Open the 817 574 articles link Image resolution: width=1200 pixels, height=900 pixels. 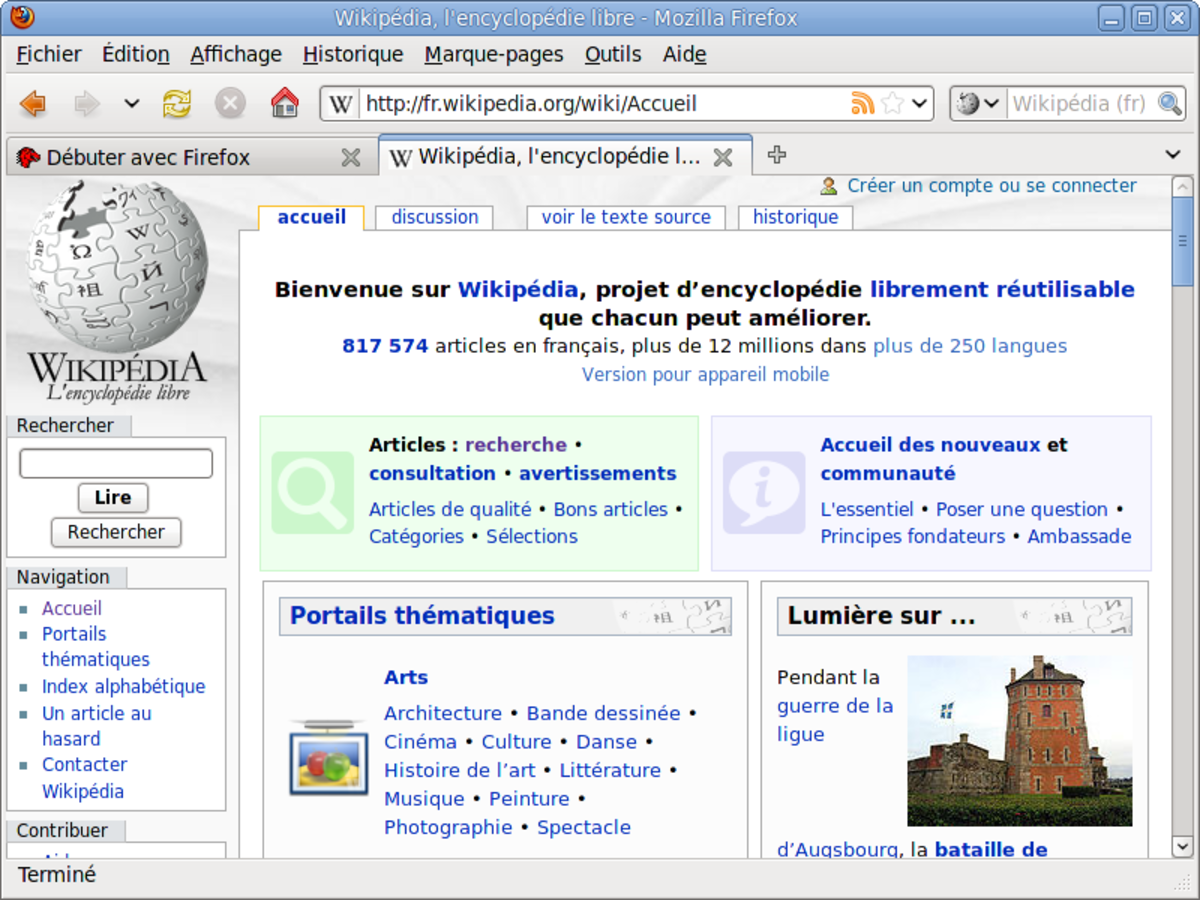point(385,346)
